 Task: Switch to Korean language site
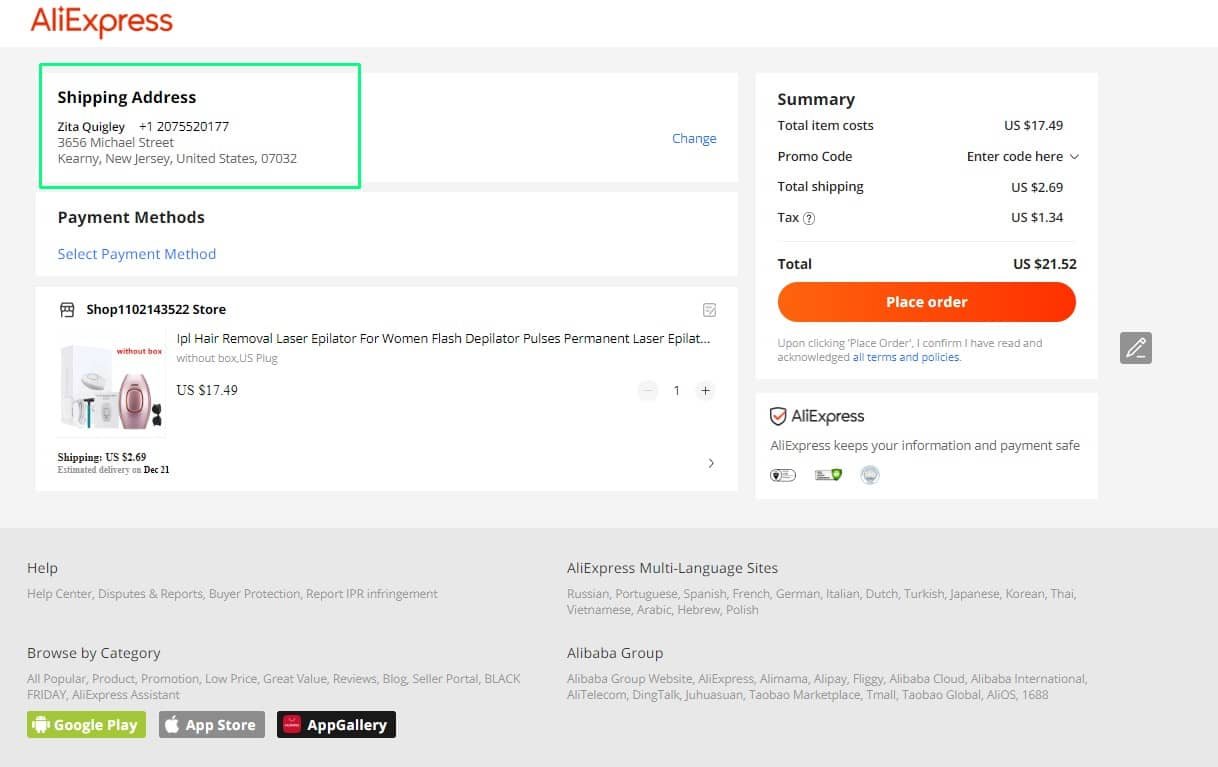coord(1025,594)
